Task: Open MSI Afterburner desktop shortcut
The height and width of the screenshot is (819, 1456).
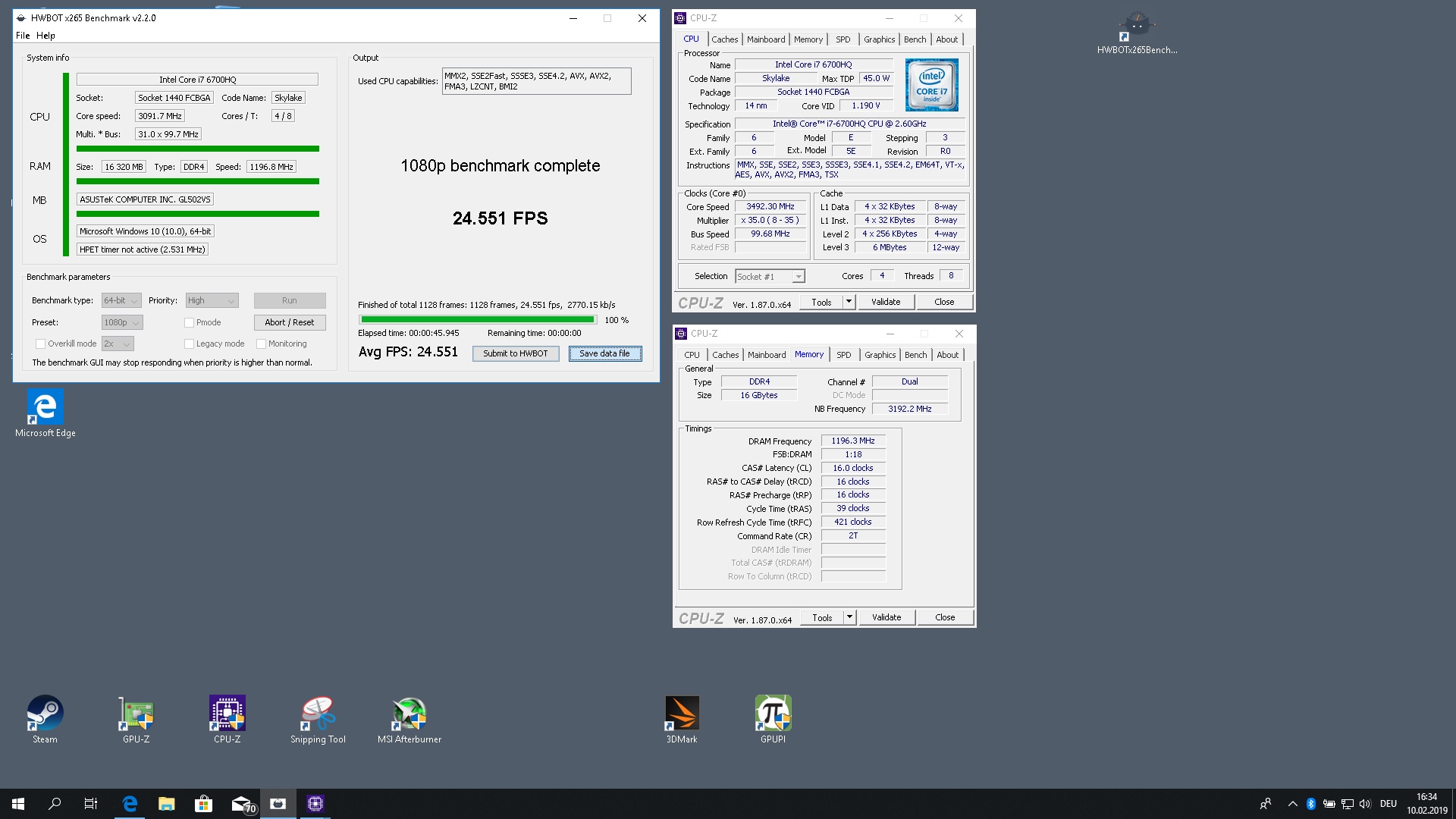Action: pos(409,719)
